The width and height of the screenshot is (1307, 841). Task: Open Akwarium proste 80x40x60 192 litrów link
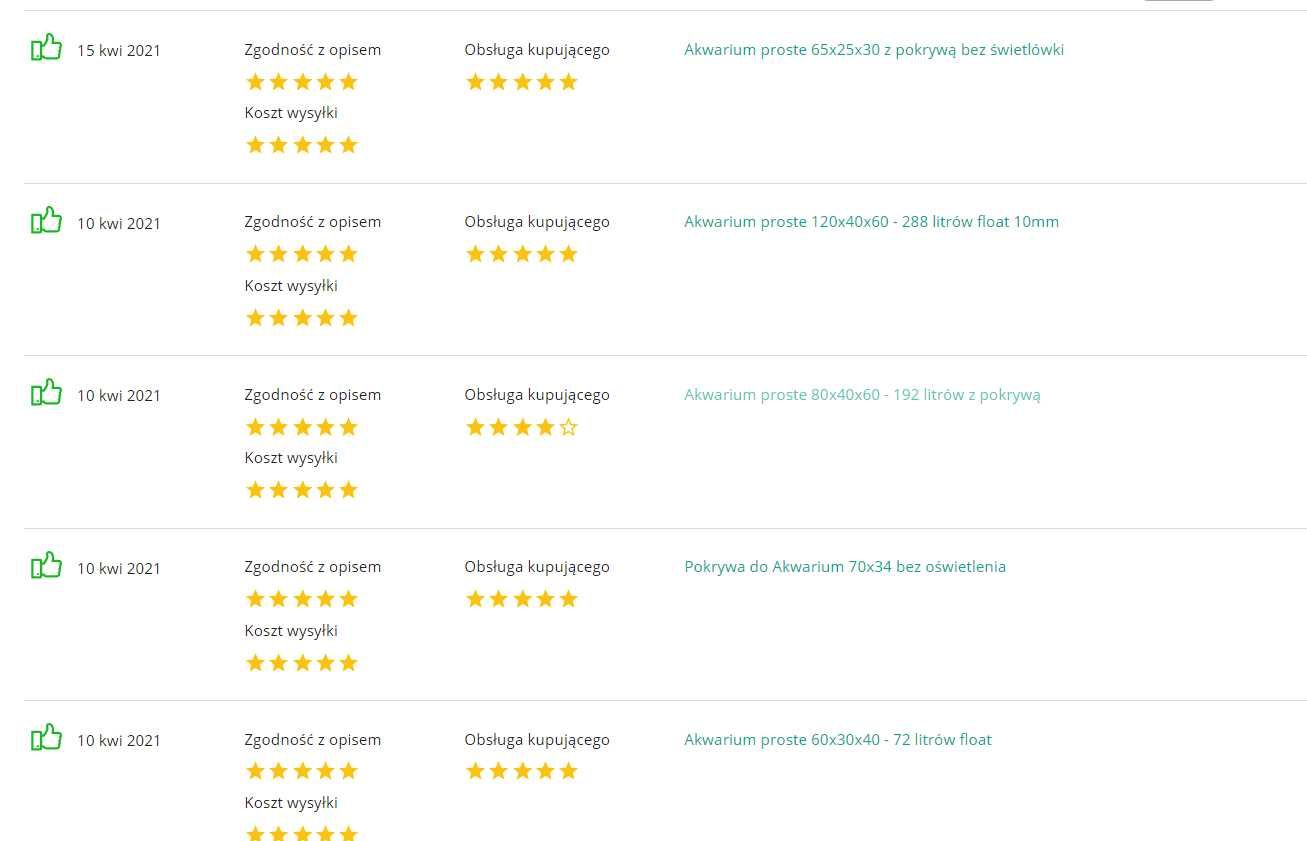coord(862,395)
